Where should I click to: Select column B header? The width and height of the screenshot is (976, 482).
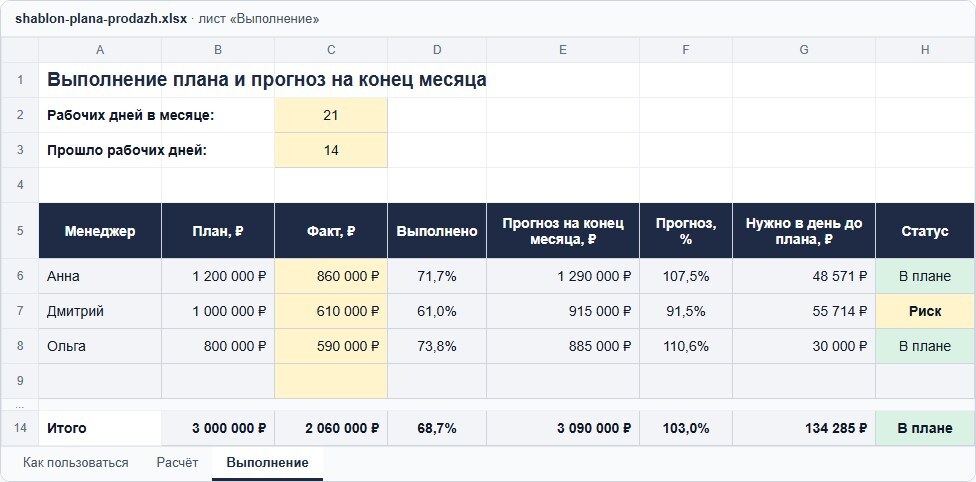pyautogui.click(x=218, y=50)
